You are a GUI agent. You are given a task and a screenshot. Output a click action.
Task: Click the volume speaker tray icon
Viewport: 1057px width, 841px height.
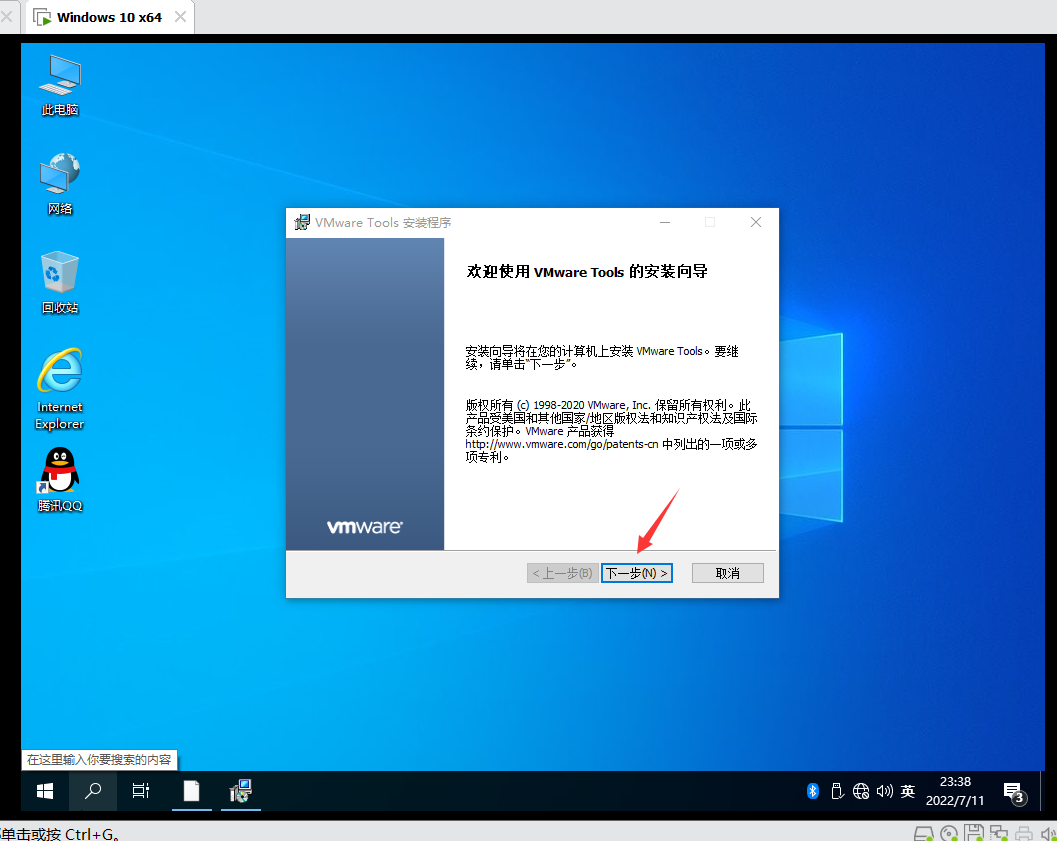(884, 791)
